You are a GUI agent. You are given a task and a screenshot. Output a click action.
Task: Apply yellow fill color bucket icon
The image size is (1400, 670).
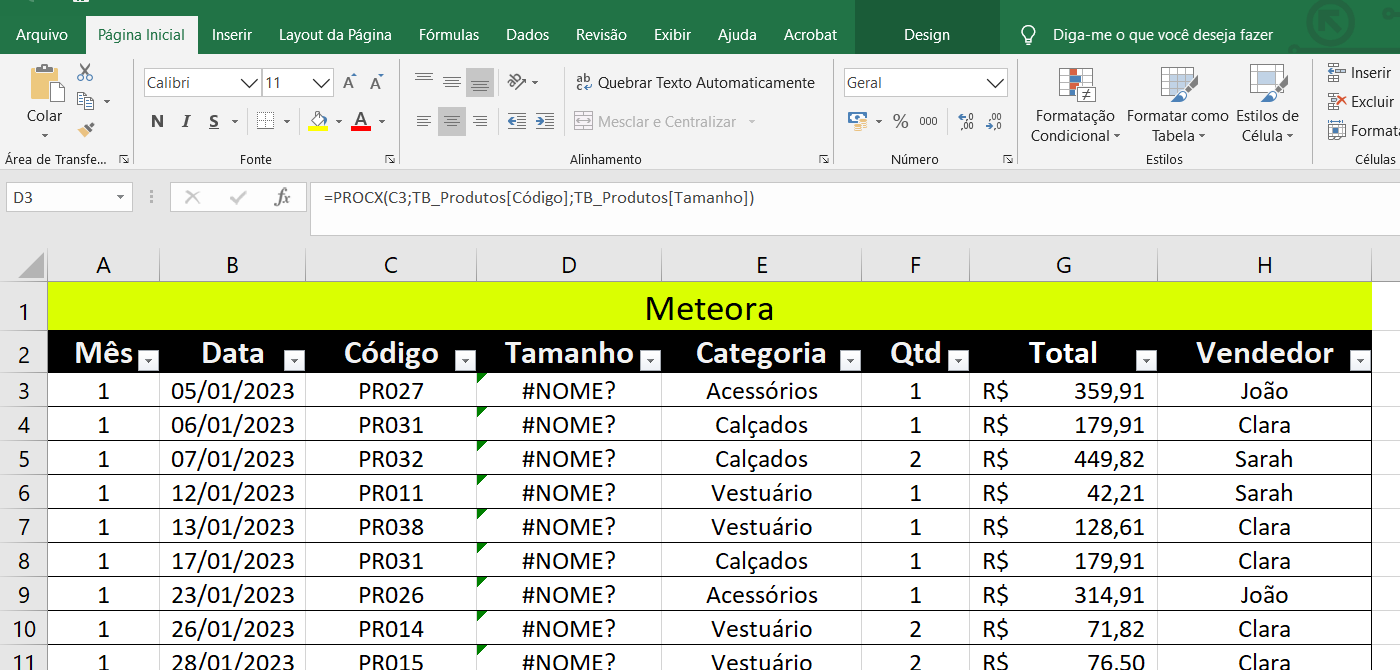point(318,121)
